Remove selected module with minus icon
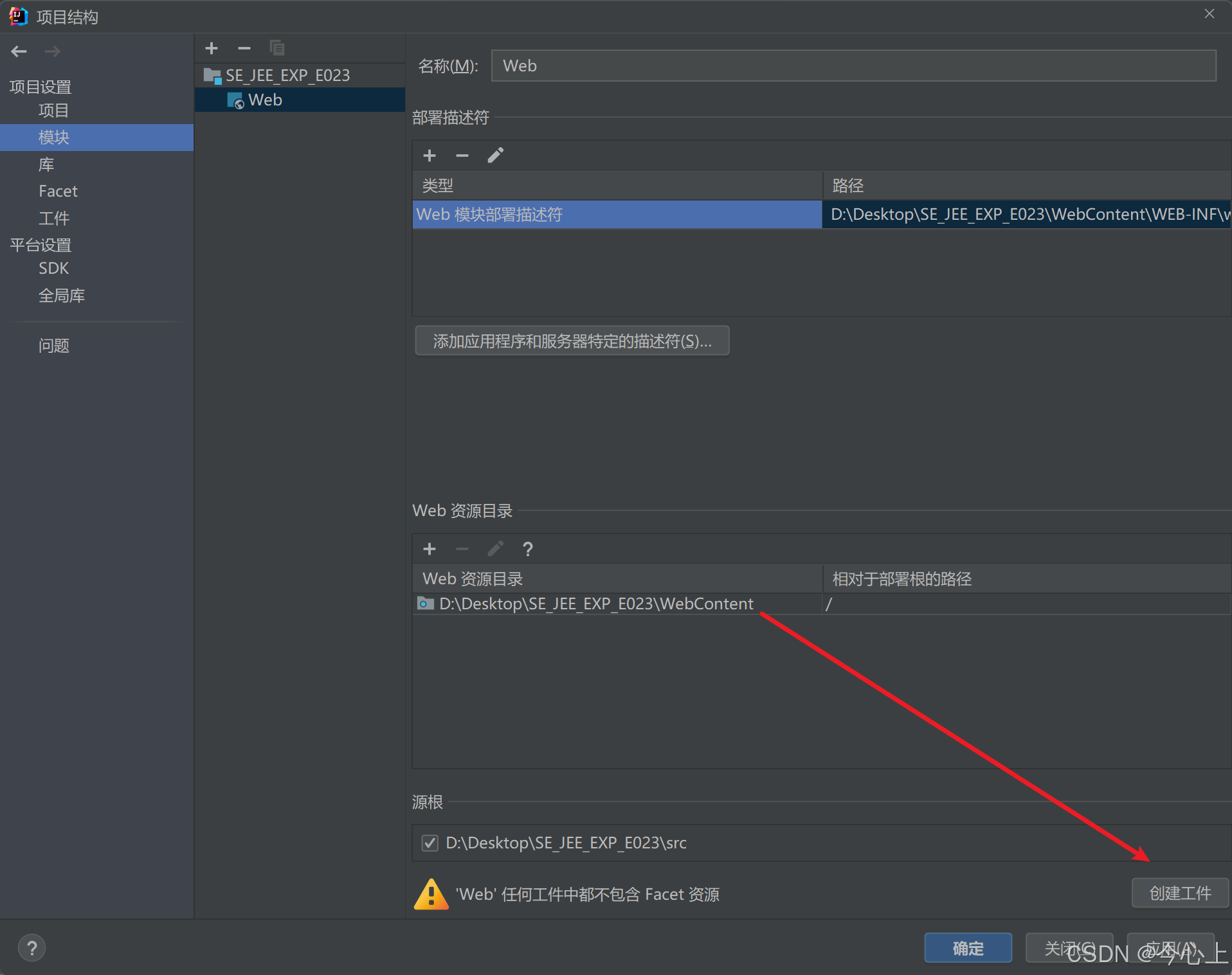 [x=244, y=48]
